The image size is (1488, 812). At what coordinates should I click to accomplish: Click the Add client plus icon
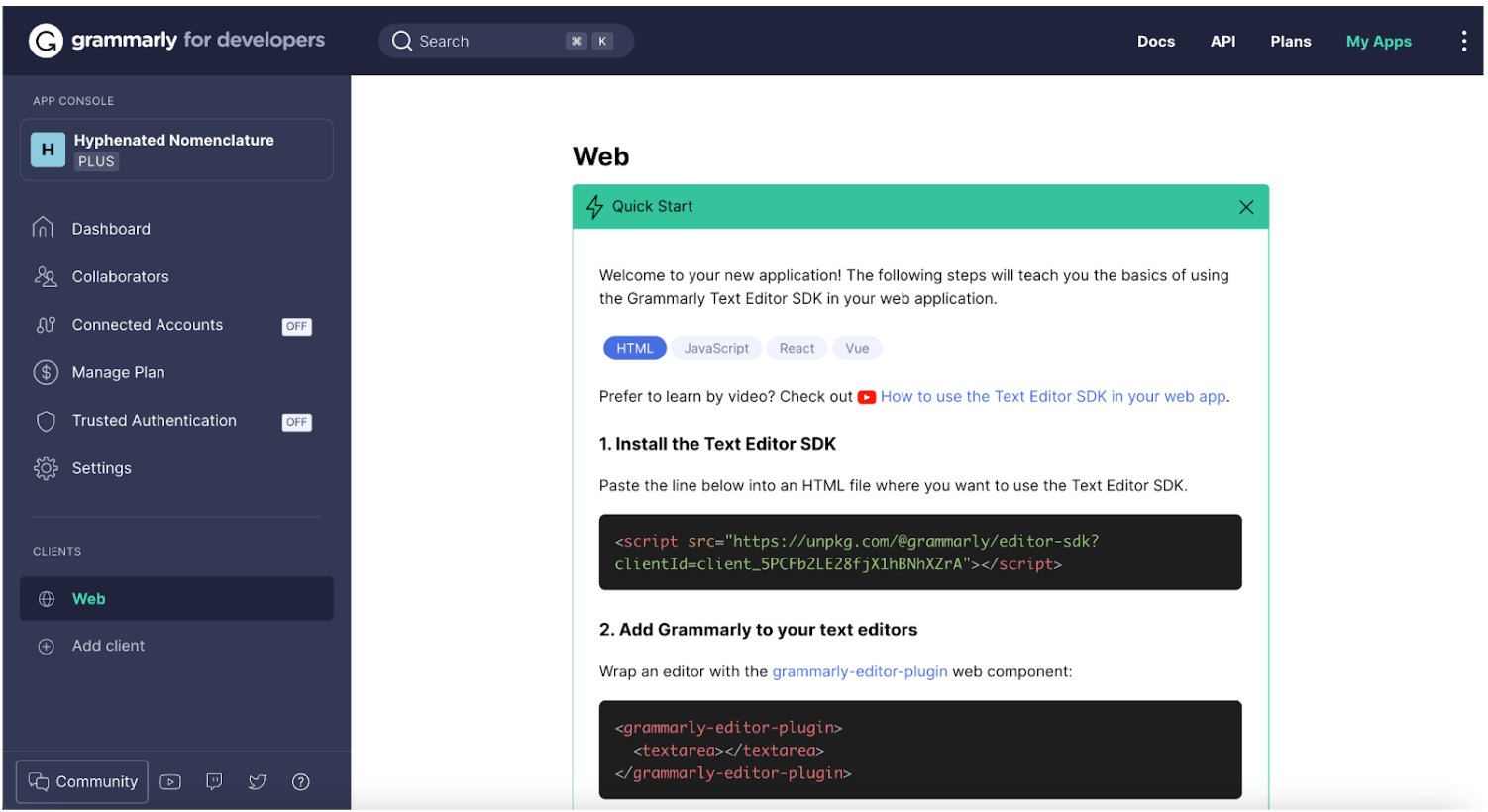pos(46,647)
